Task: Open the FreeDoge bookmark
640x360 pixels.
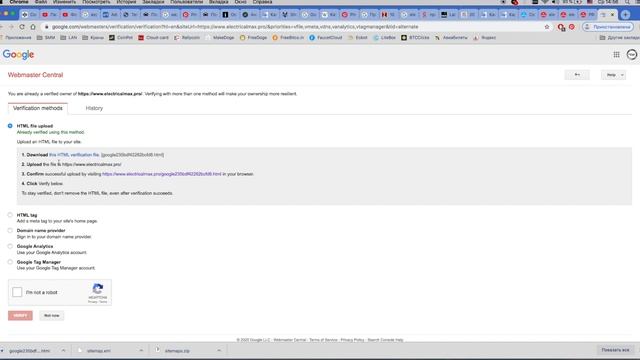Action: 253,38
